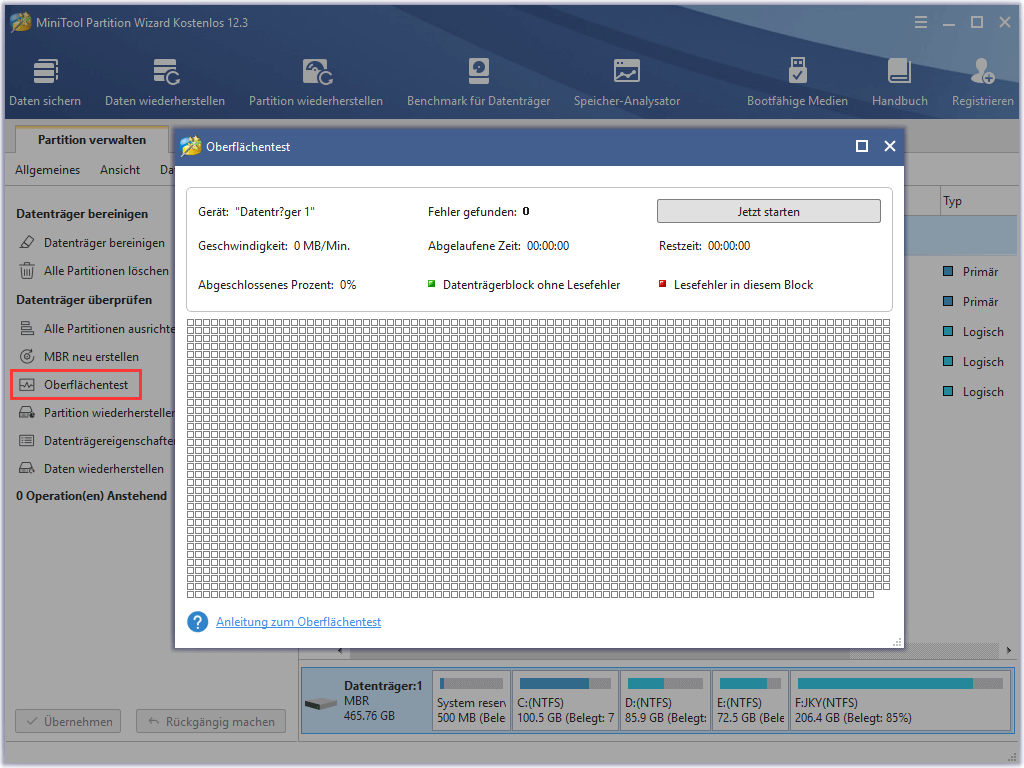This screenshot has height=768, width=1024.
Task: Click scrollbar right arrow above disk map
Action: click(x=1008, y=651)
